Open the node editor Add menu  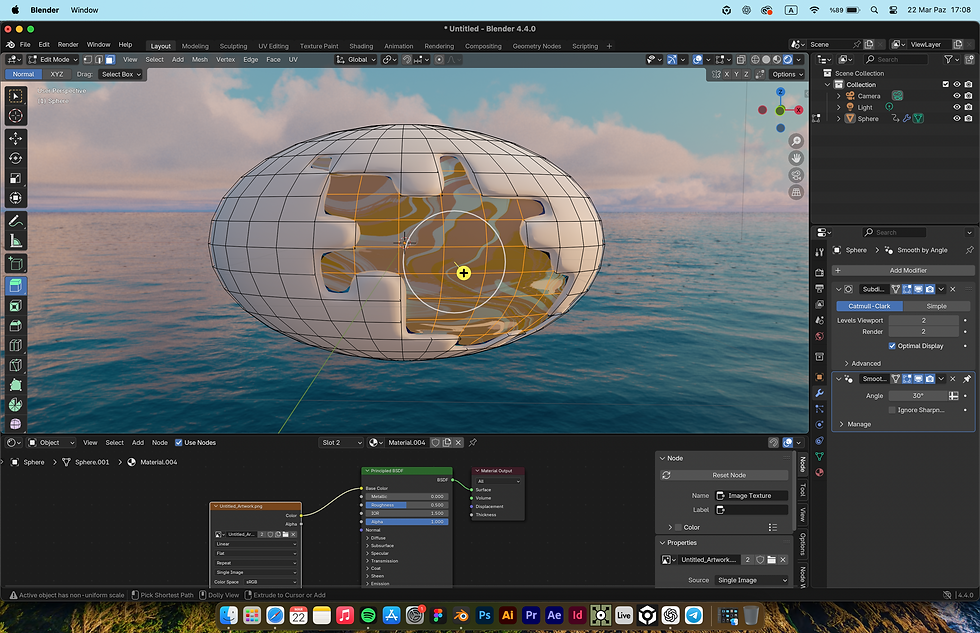coord(138,442)
